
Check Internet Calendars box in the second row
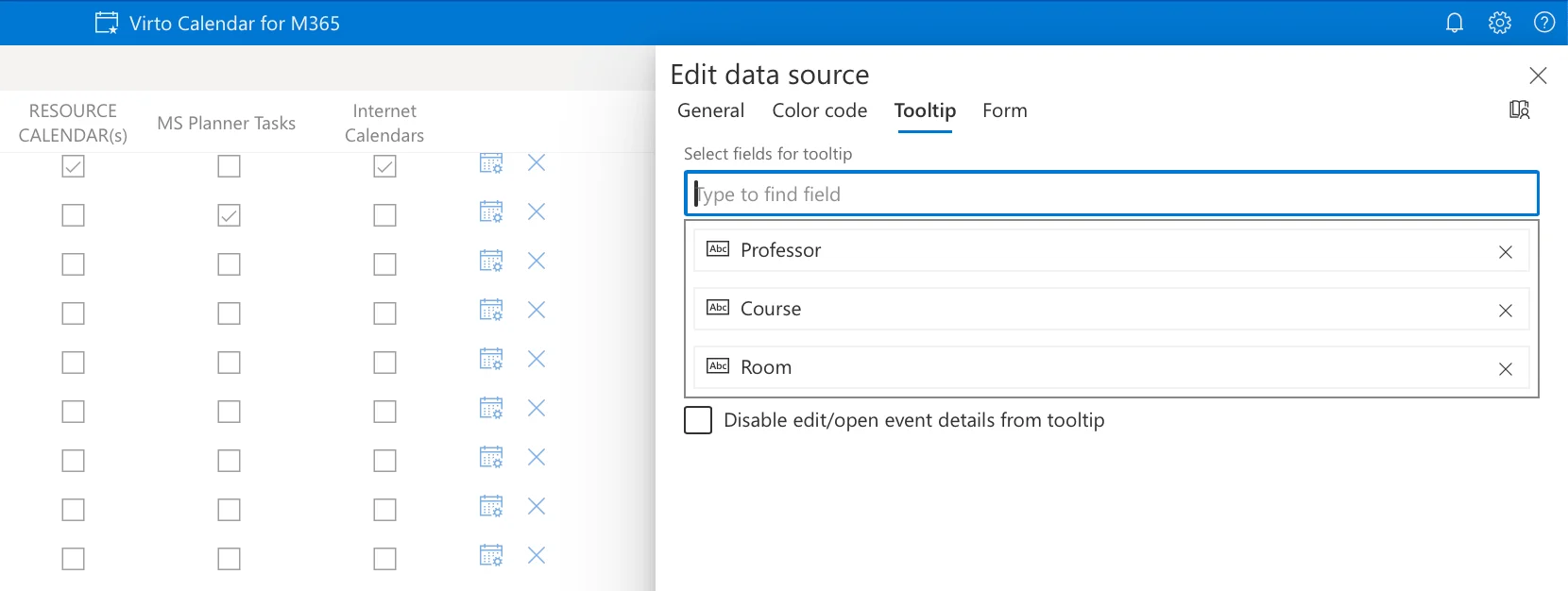[x=384, y=215]
